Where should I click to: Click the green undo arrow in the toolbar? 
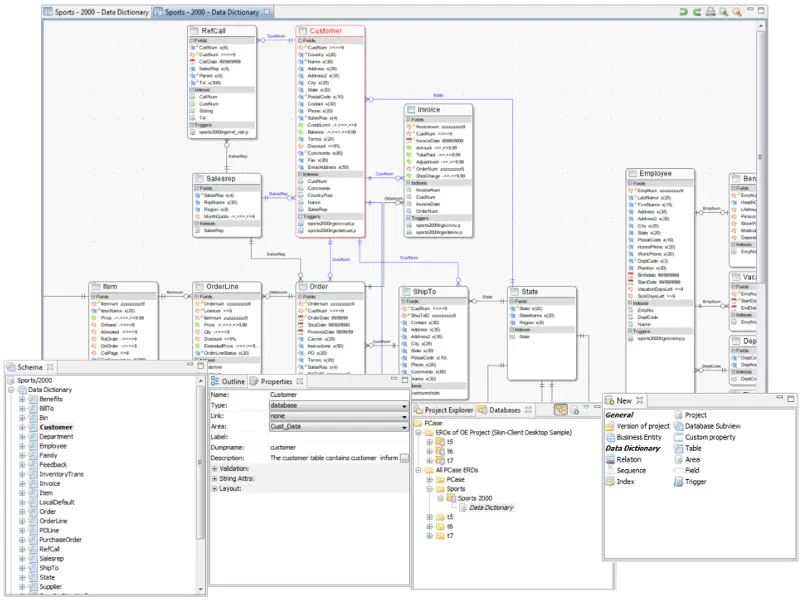click(x=683, y=12)
